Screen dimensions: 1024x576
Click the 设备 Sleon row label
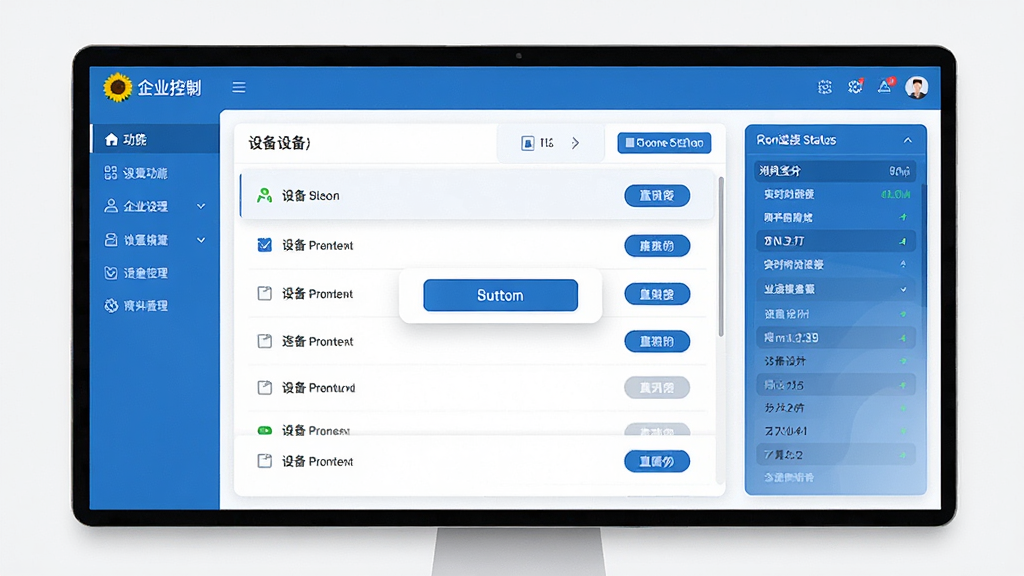(x=311, y=196)
